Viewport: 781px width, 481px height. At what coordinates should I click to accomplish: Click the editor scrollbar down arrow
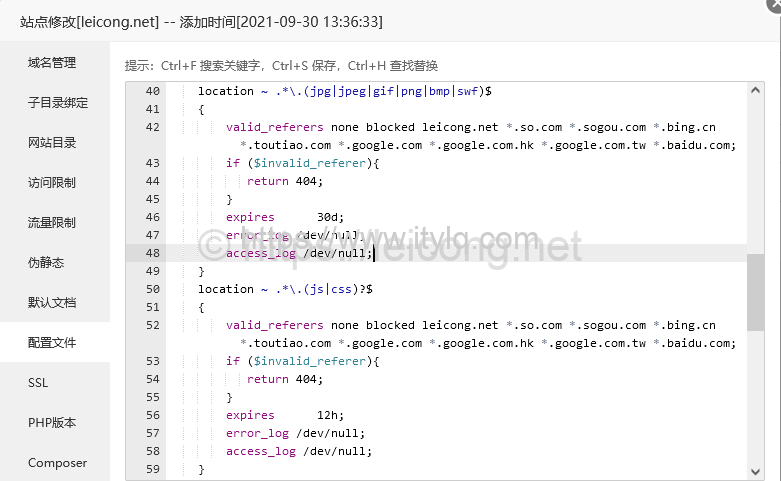point(755,470)
